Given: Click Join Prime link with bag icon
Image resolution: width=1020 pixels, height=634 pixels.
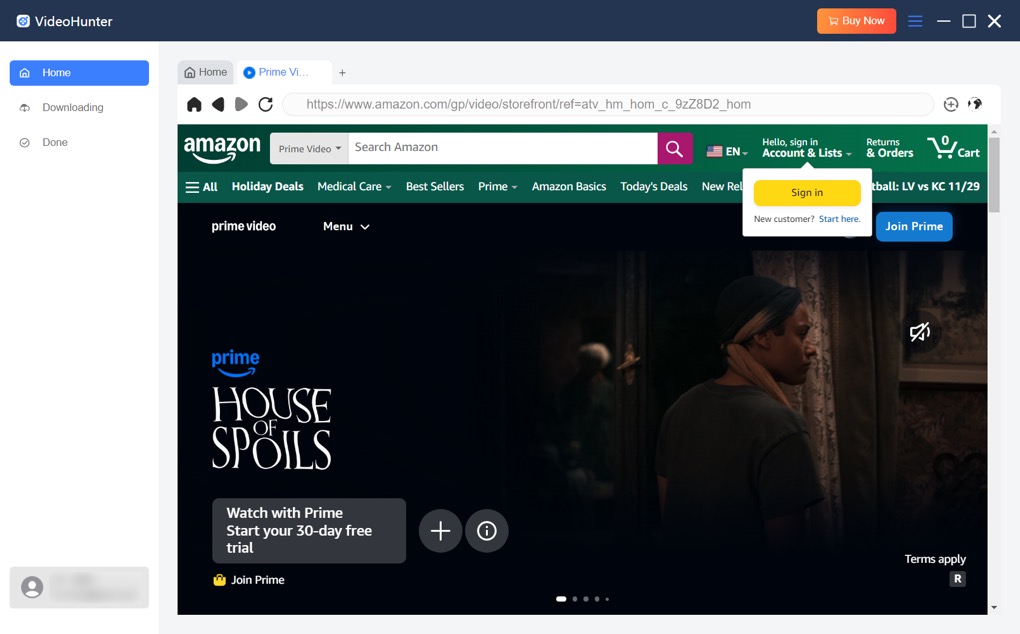Looking at the screenshot, I should (248, 580).
